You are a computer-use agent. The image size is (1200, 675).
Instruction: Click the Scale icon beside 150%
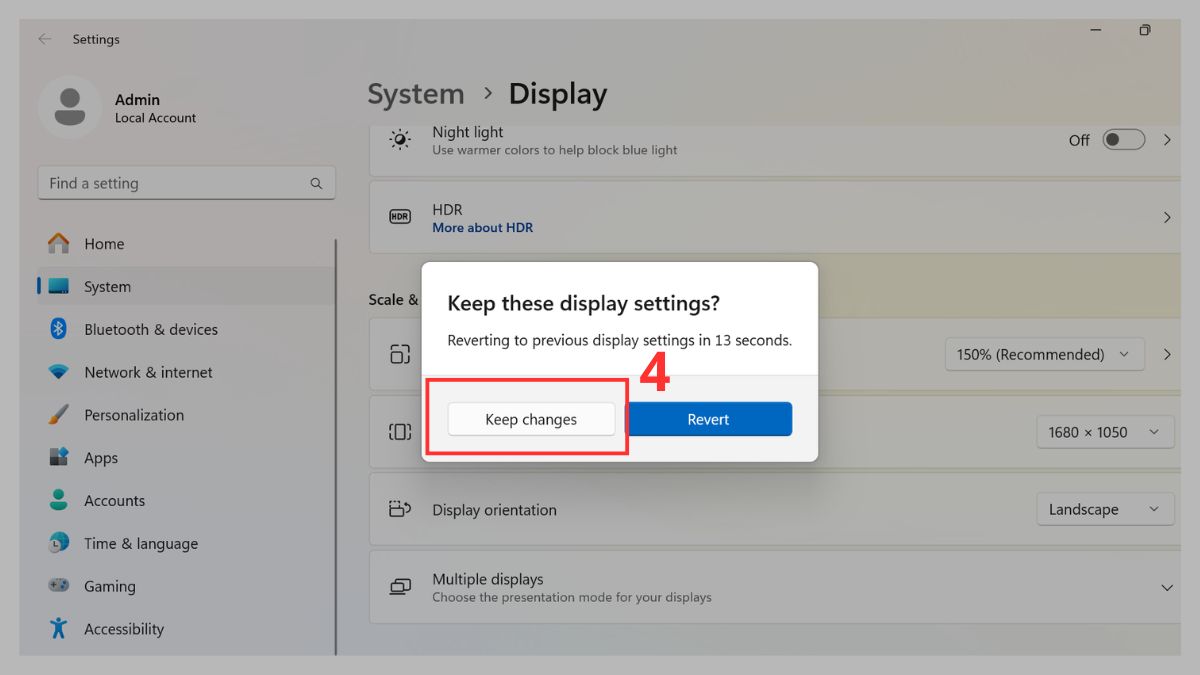(401, 354)
